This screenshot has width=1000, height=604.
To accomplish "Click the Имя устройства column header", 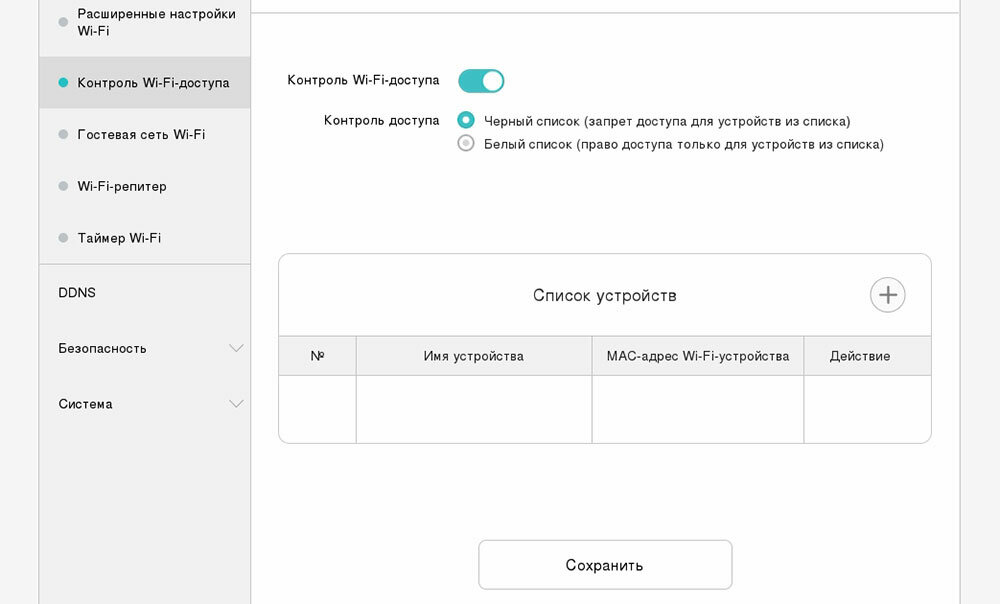I will [x=474, y=356].
